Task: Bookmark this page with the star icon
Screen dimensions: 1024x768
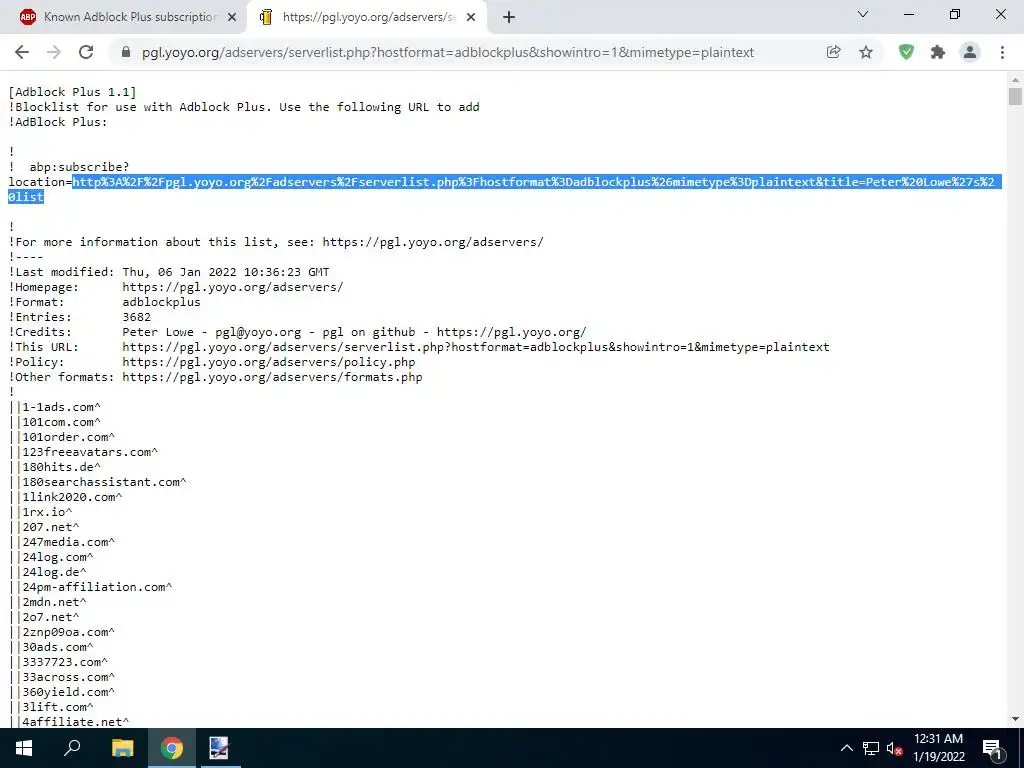Action: click(x=866, y=52)
